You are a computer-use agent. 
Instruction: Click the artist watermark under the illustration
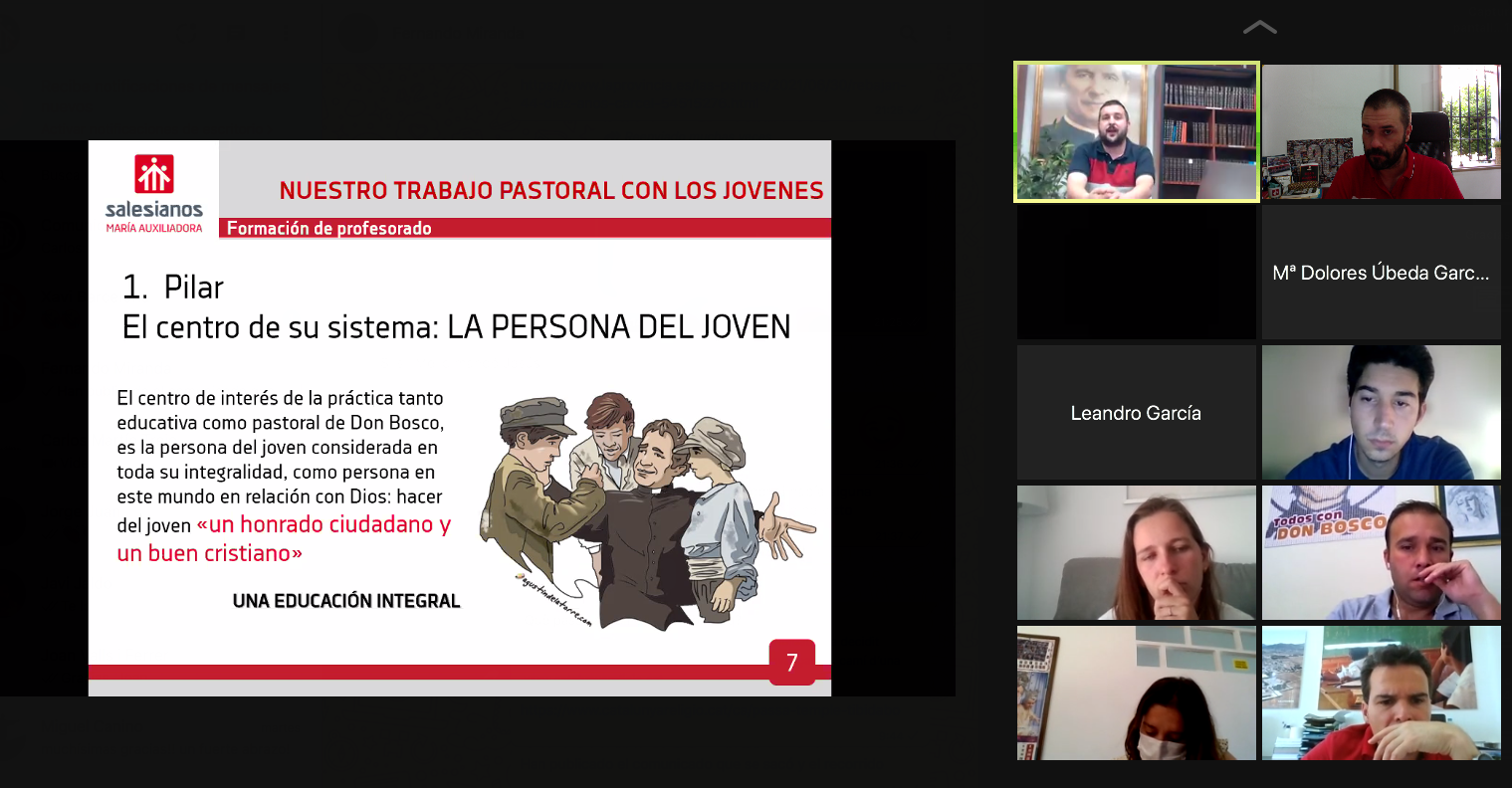click(x=554, y=601)
